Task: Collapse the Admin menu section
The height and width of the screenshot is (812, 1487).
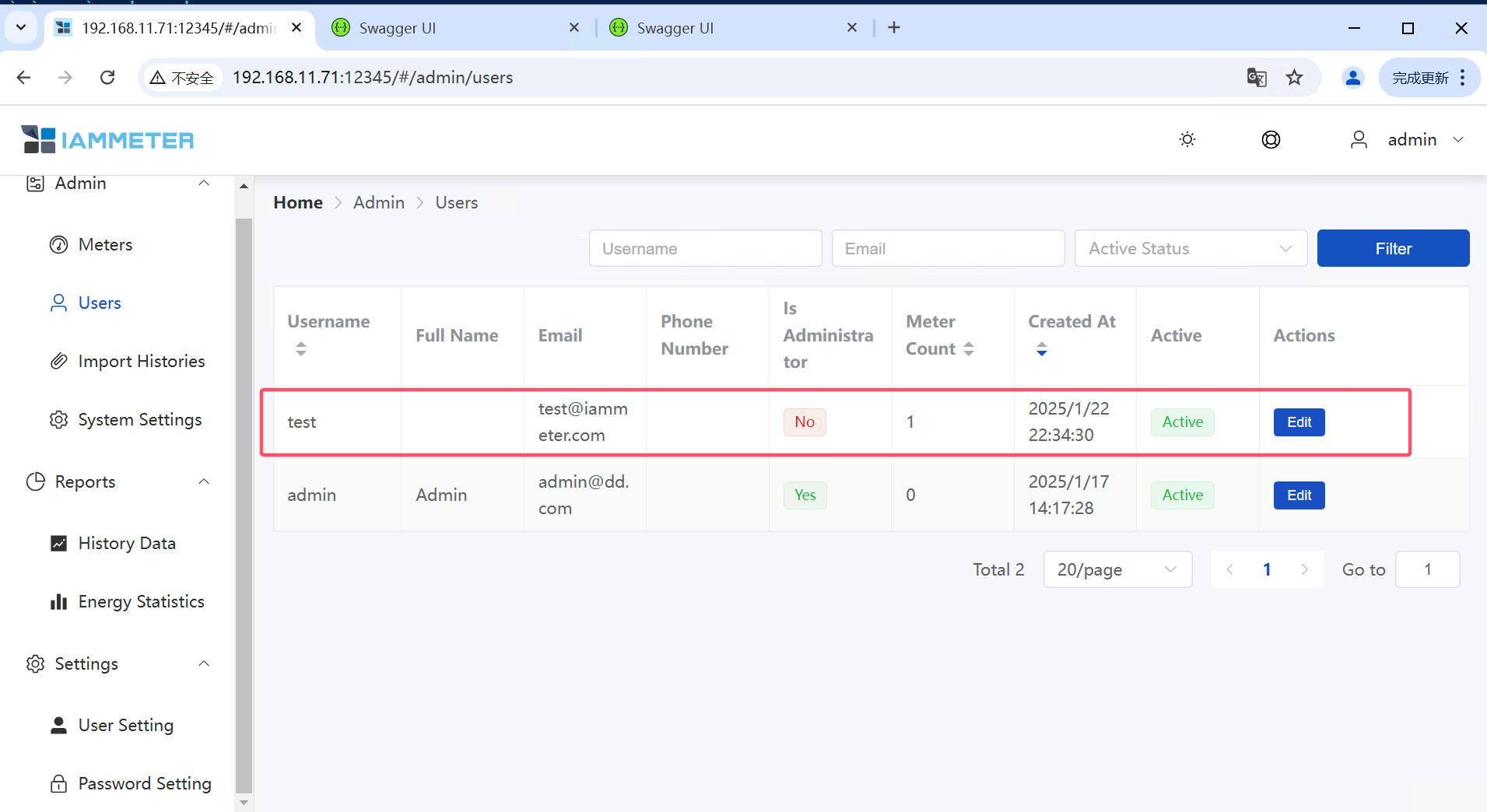Action: [x=204, y=184]
